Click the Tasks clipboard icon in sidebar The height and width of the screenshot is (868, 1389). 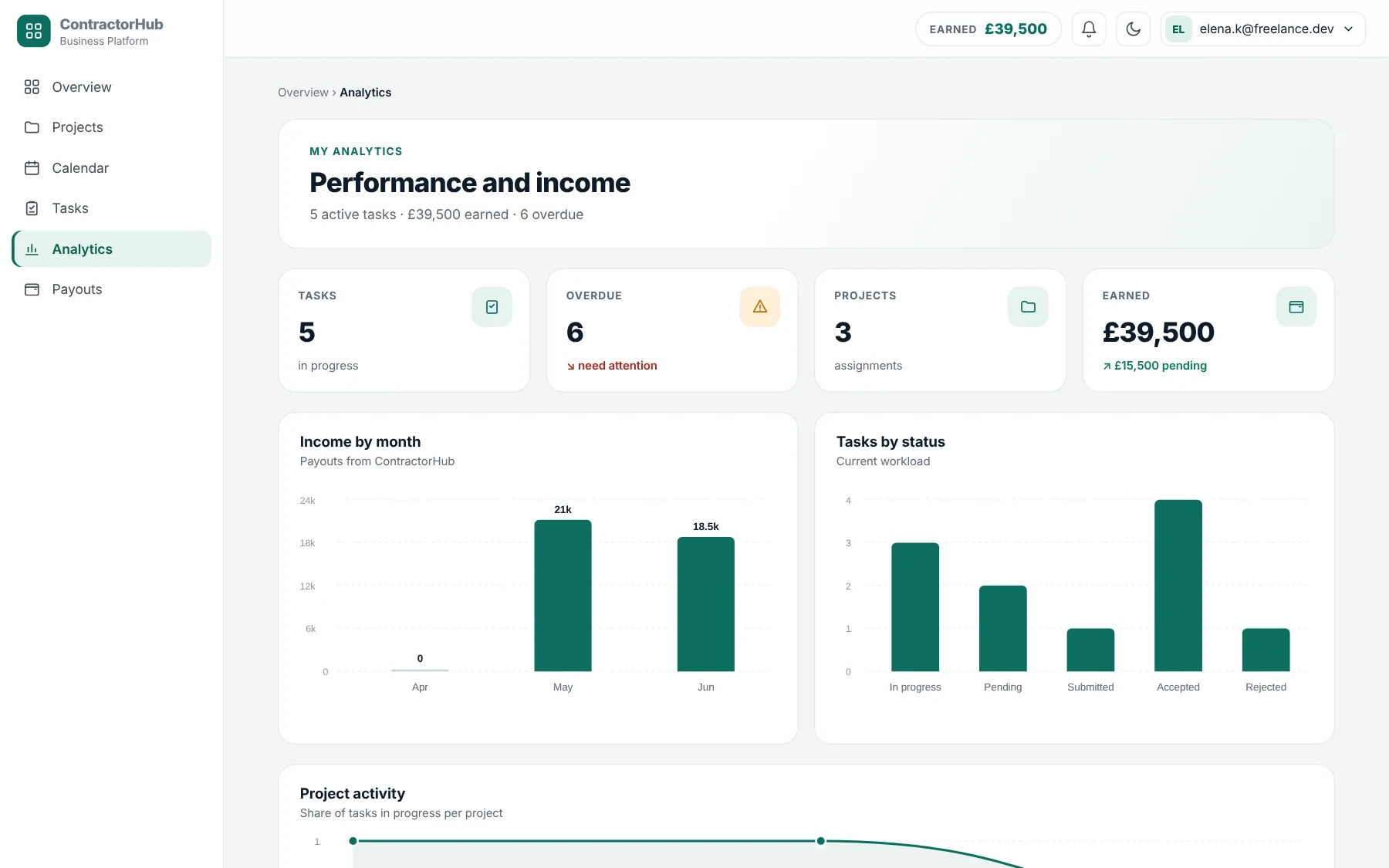pos(32,208)
